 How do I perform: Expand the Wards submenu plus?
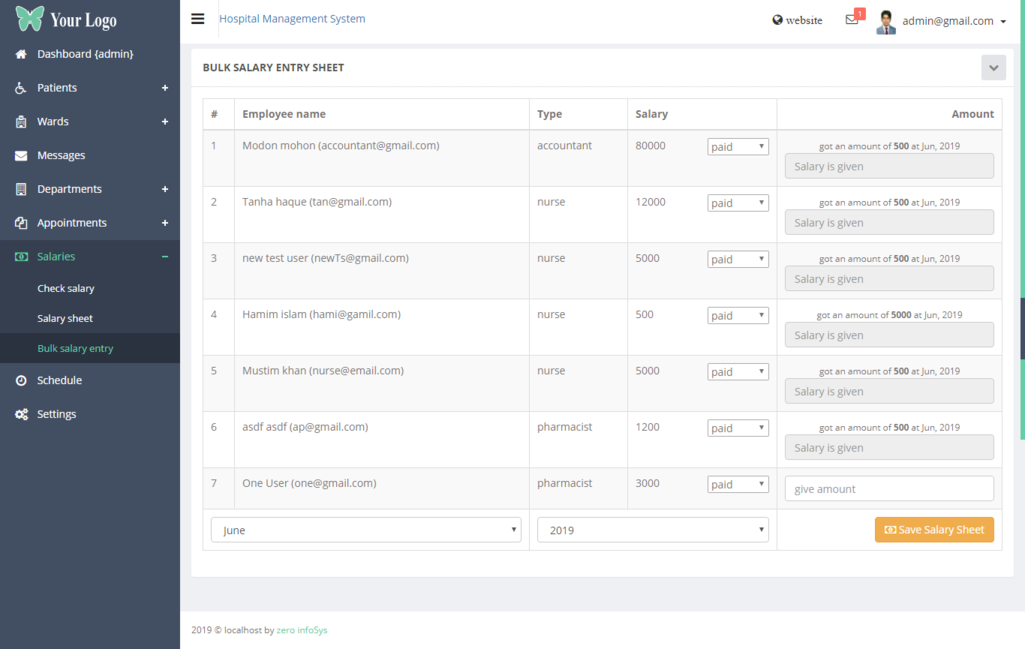click(x=165, y=122)
